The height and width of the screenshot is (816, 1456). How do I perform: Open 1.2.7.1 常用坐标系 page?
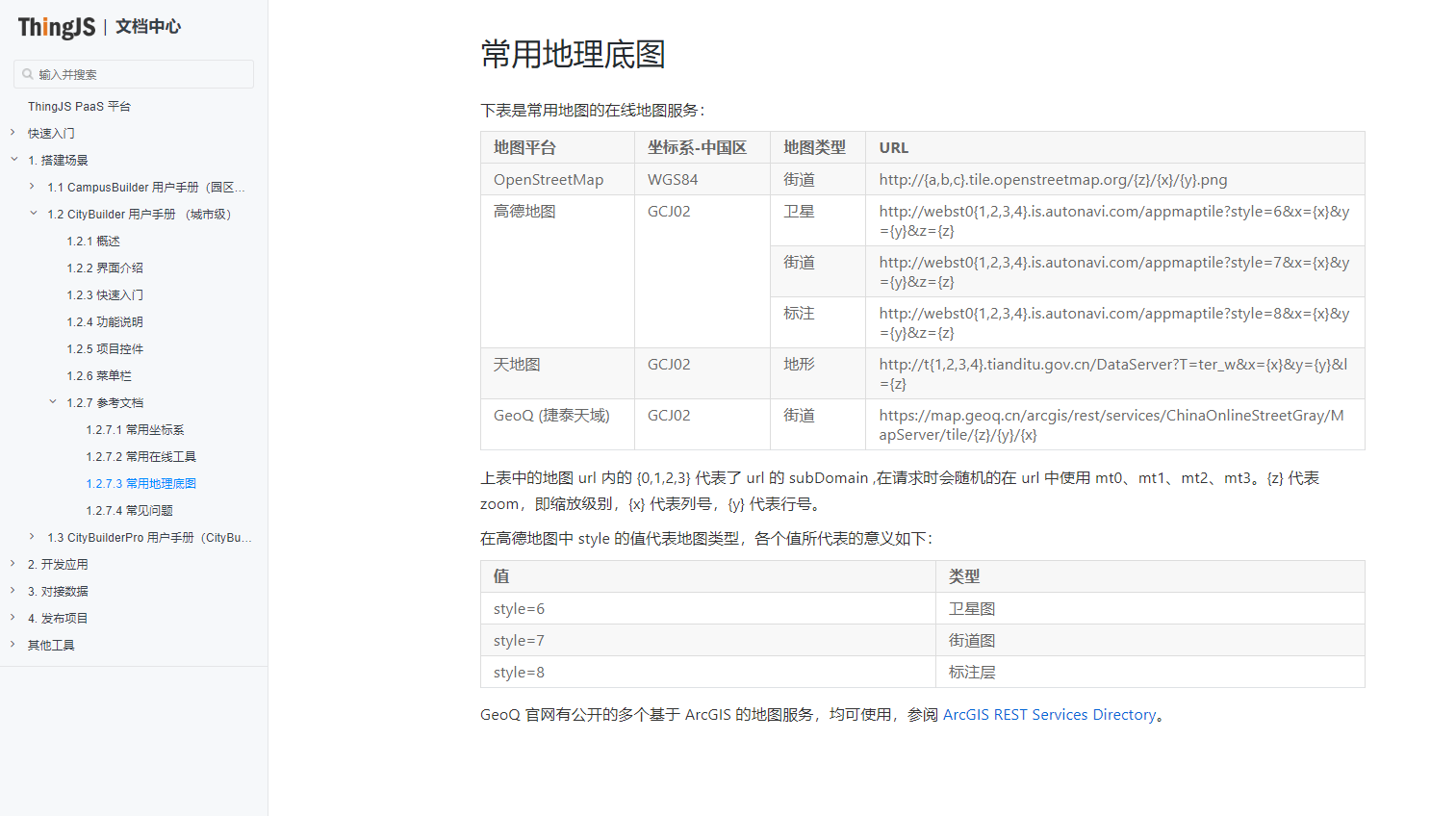(135, 430)
